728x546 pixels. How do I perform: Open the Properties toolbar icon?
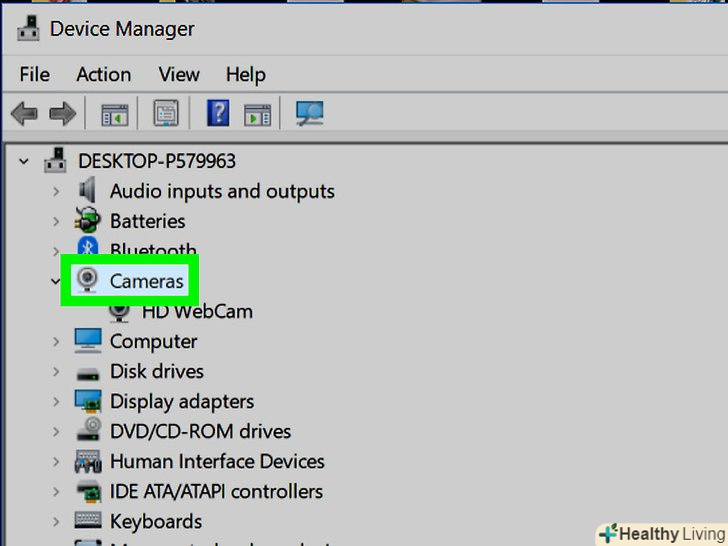pos(166,113)
